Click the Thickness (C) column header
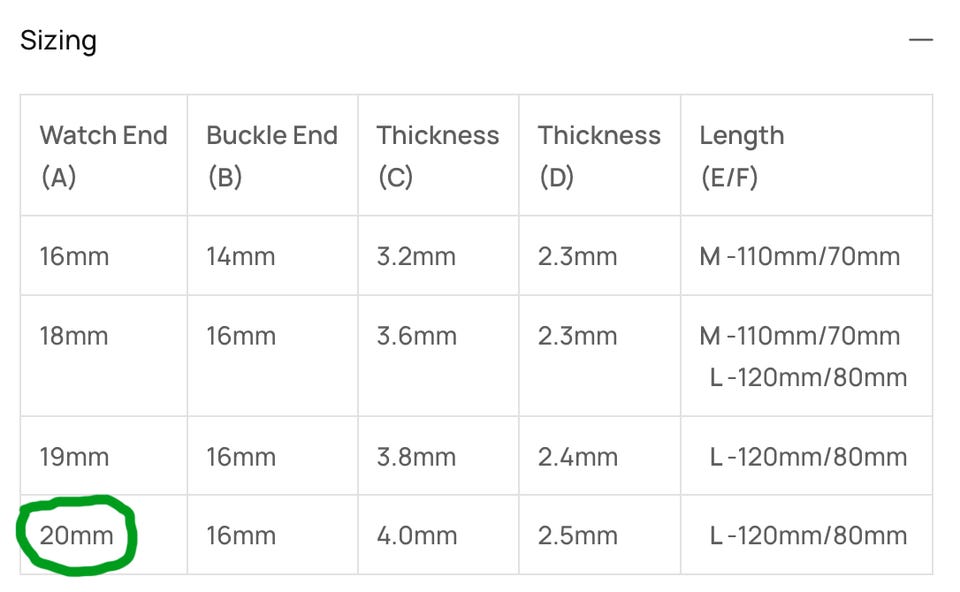 pyautogui.click(x=438, y=155)
